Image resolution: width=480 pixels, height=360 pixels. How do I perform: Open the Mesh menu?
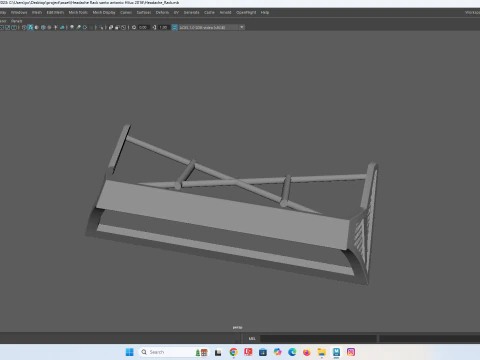pos(37,12)
